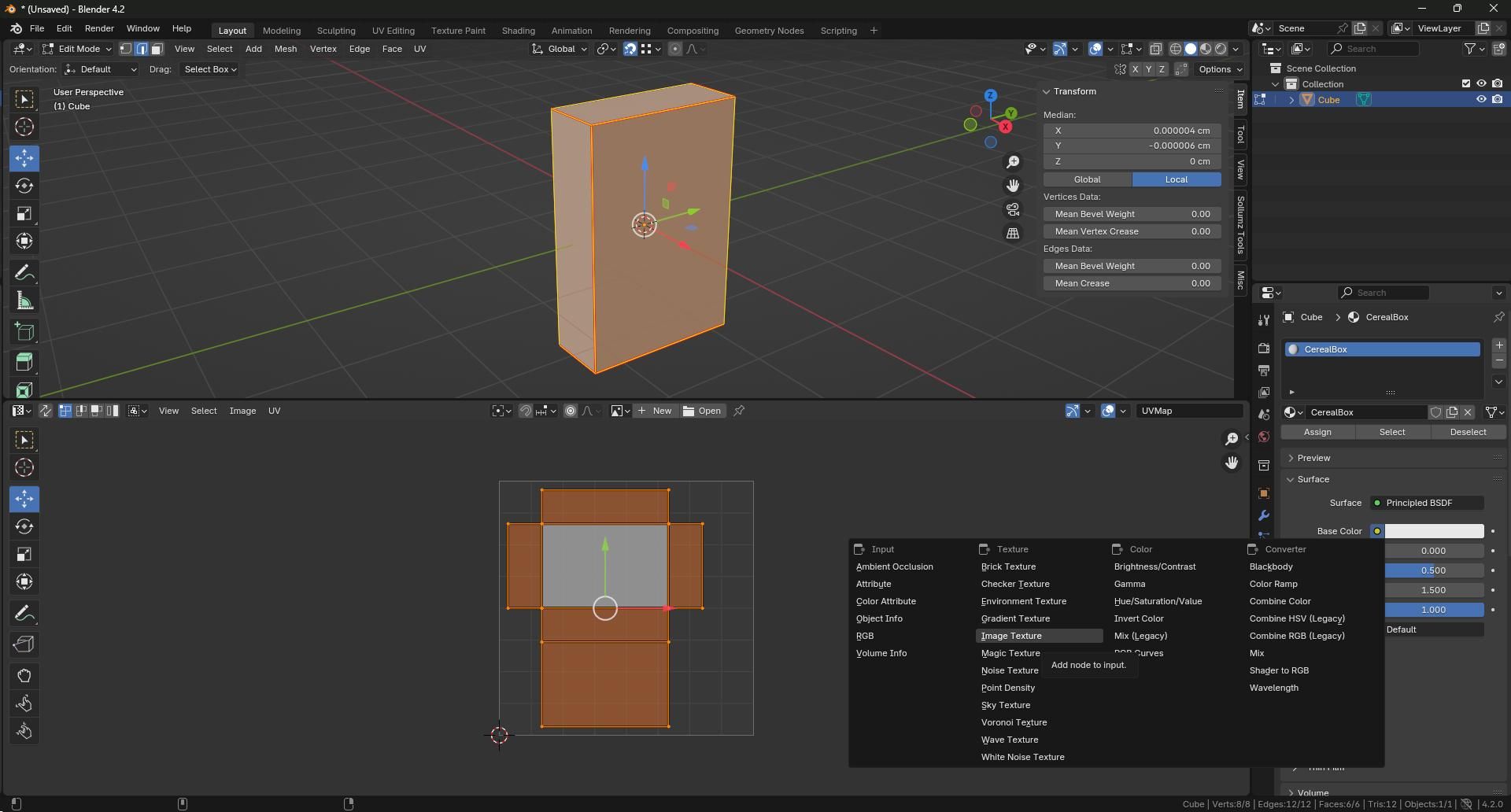Switch to face select mode in Edit Mode

tap(157, 49)
